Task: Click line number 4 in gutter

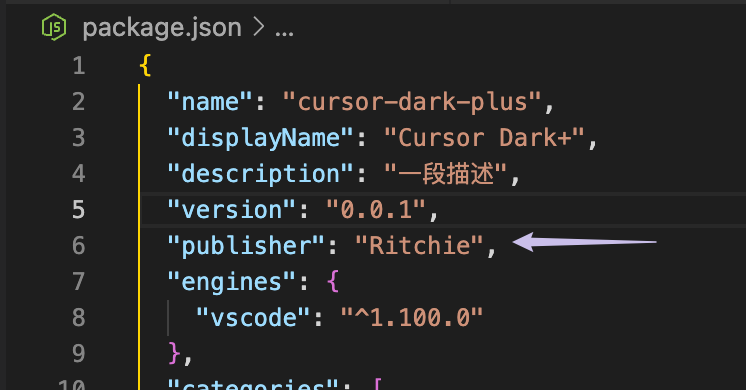Action: [79, 174]
